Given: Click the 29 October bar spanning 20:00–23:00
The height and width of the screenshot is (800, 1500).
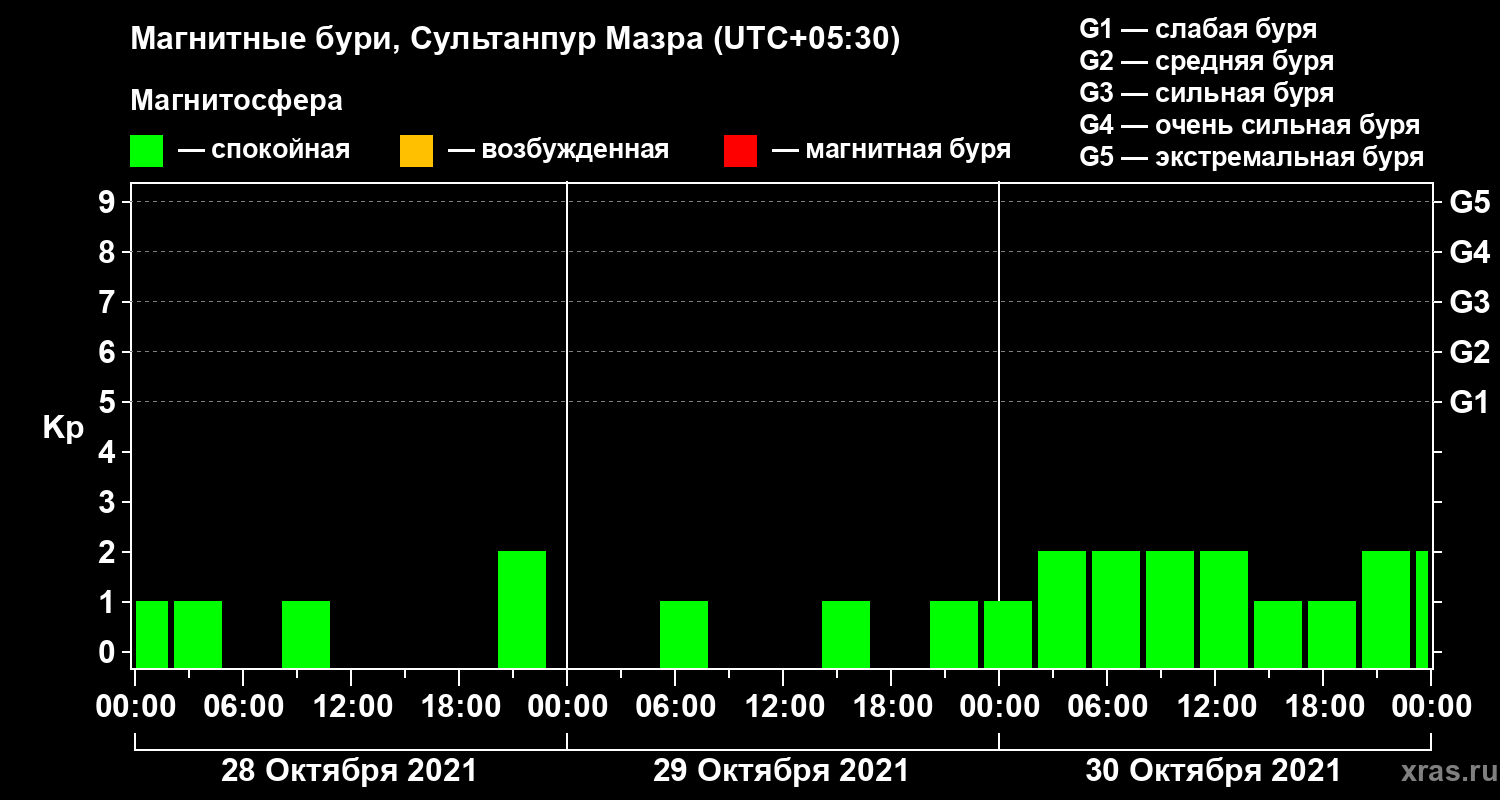Looking at the screenshot, I should click(954, 634).
